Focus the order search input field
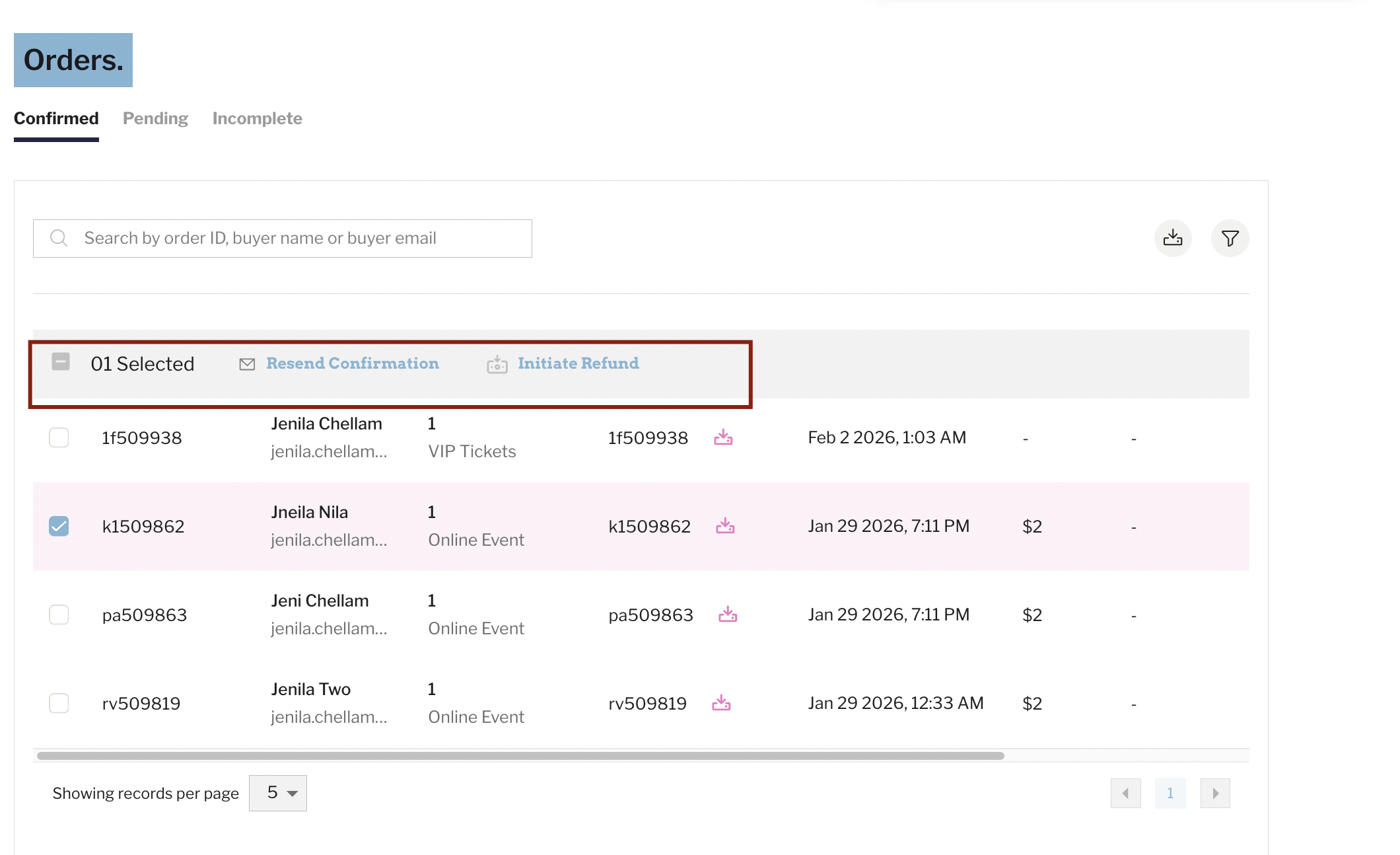The image size is (1400, 855). click(x=283, y=239)
